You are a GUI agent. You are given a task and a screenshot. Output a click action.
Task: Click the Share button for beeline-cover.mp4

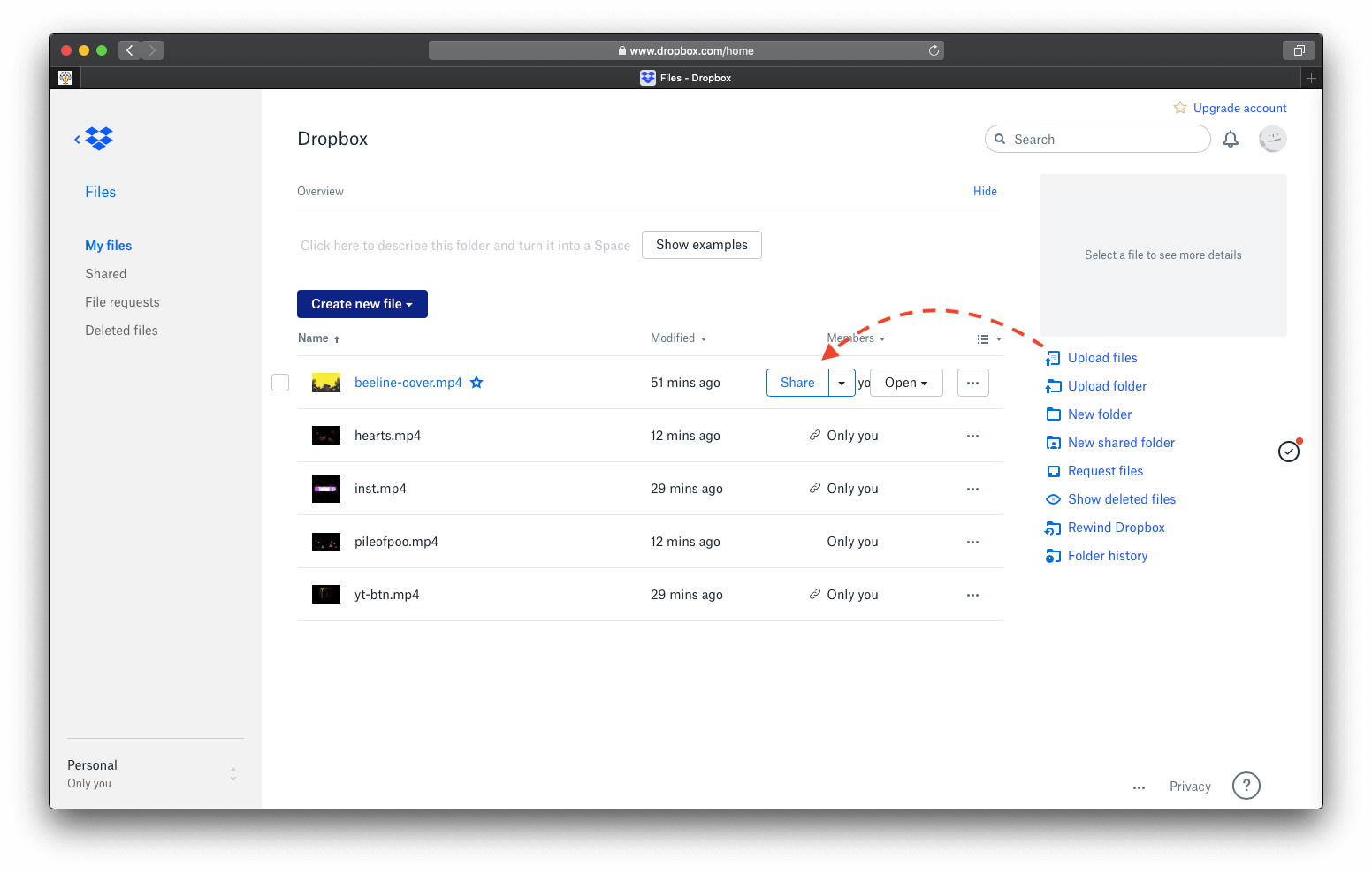(x=797, y=383)
